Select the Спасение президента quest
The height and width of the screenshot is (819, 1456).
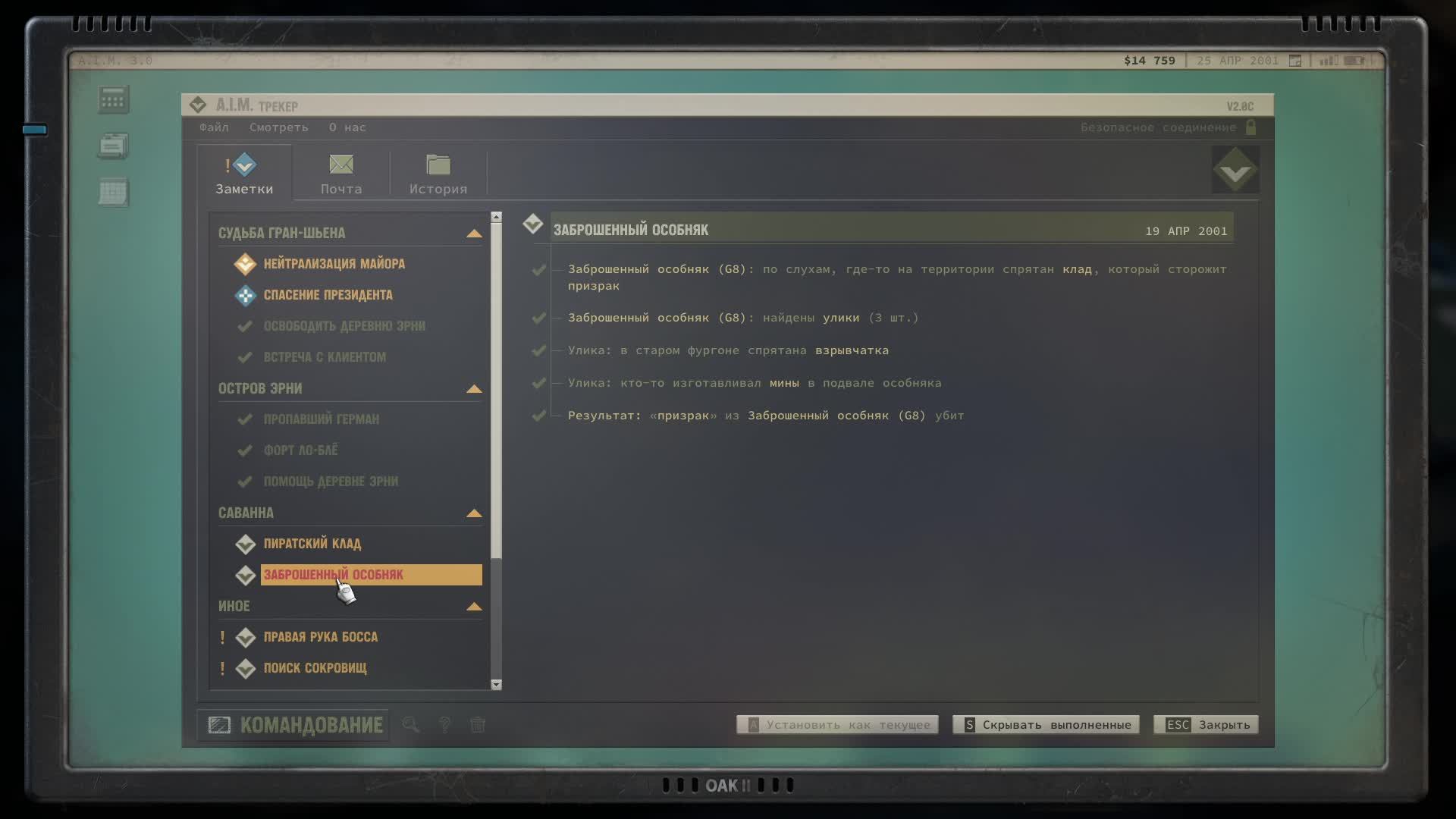pos(328,295)
